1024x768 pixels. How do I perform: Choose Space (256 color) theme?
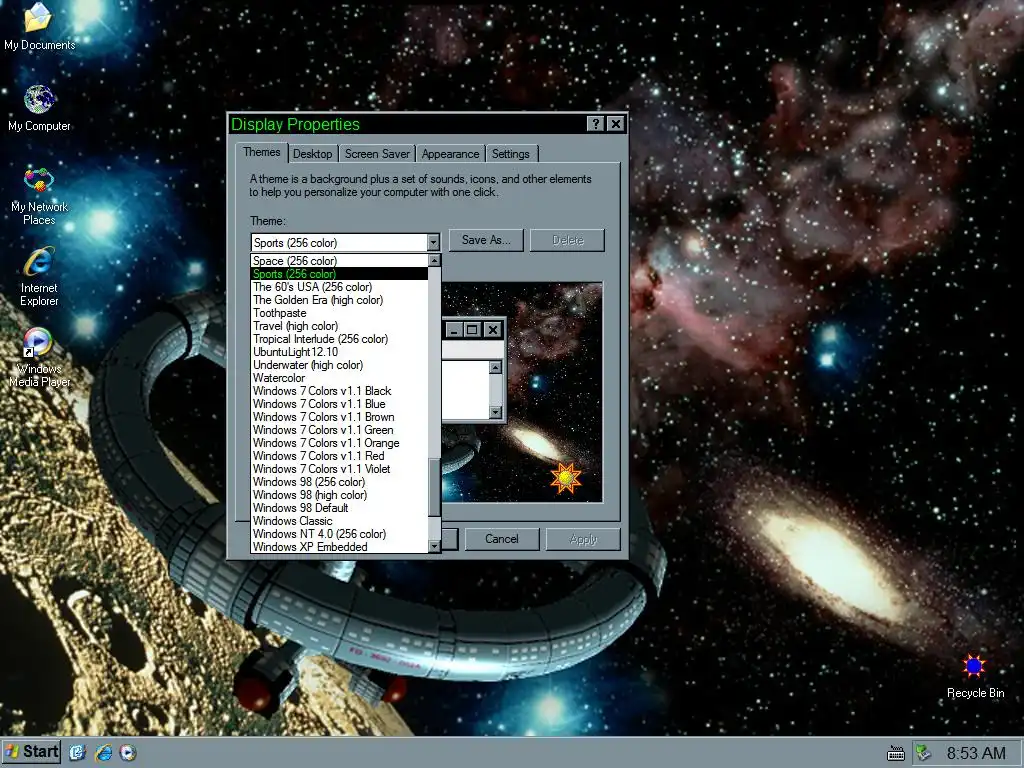[x=340, y=261]
